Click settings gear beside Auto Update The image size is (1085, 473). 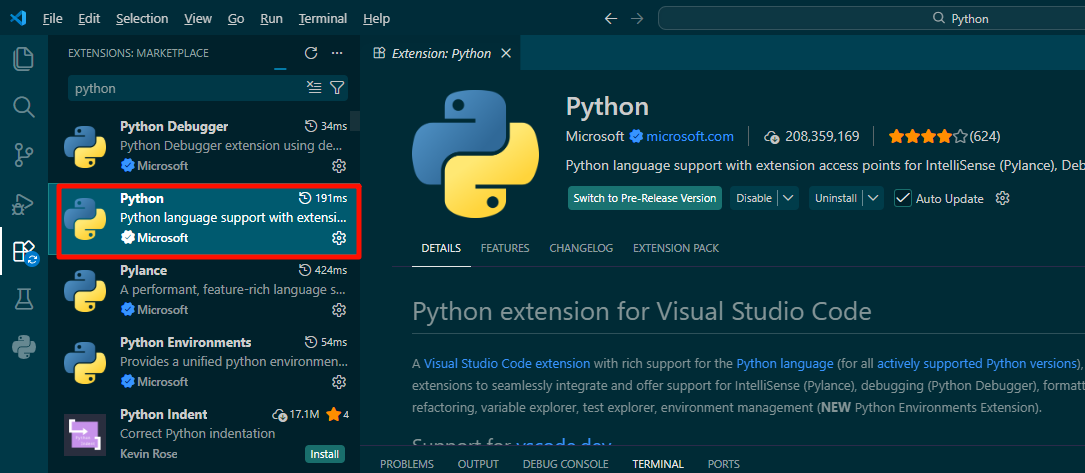[1002, 198]
